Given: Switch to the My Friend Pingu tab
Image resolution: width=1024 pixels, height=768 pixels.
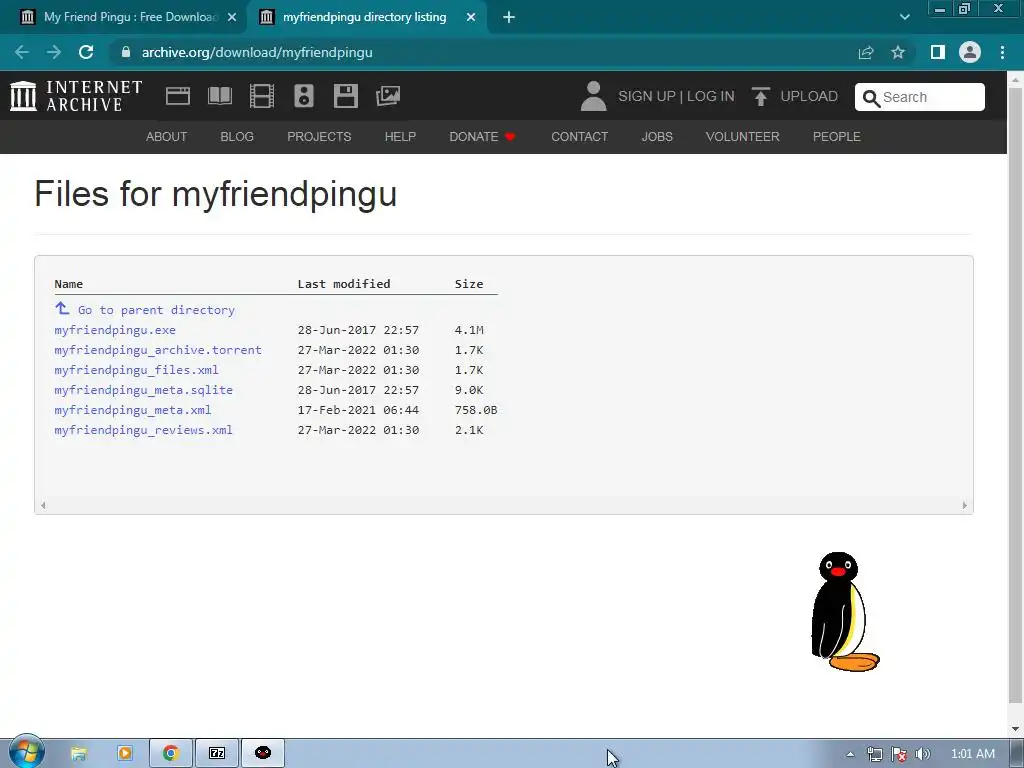Looking at the screenshot, I should pos(129,17).
